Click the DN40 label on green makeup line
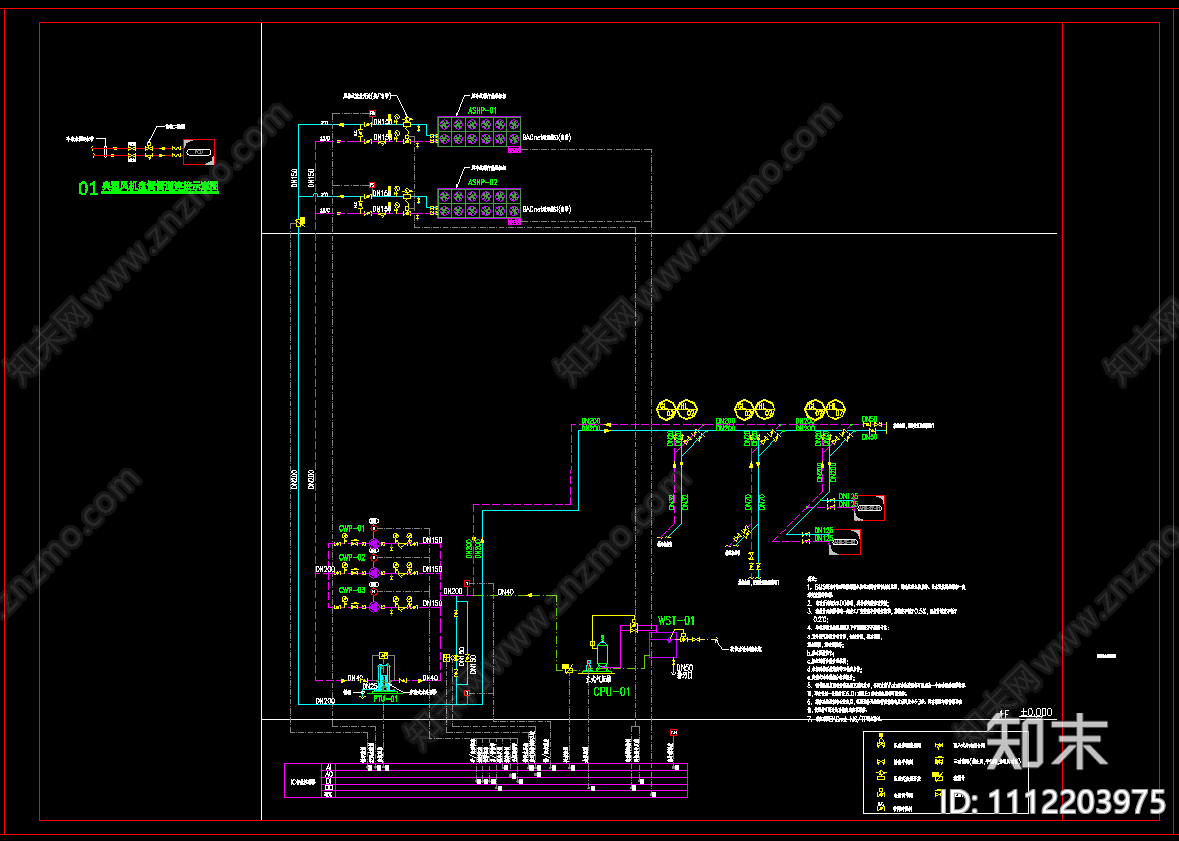The image size is (1179, 841). (x=505, y=593)
